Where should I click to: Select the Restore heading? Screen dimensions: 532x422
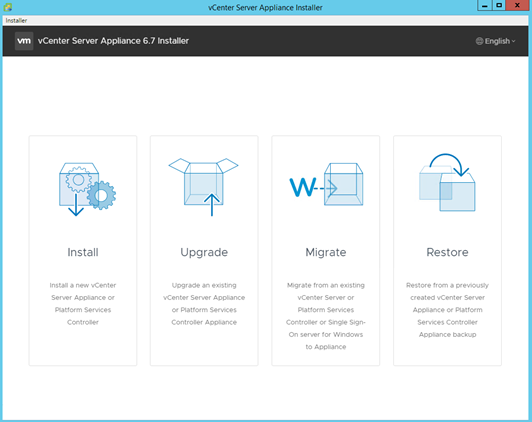pos(447,252)
